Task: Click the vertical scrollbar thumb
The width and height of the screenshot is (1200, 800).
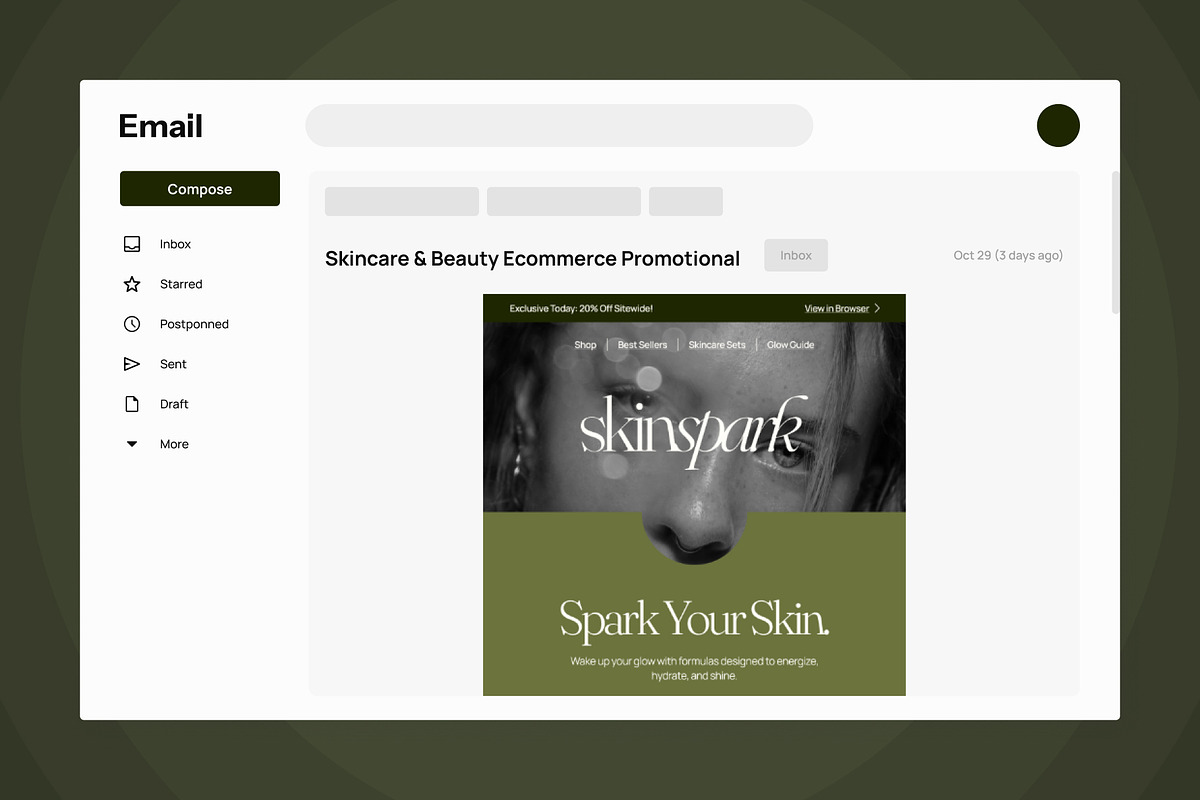Action: coord(1116,243)
